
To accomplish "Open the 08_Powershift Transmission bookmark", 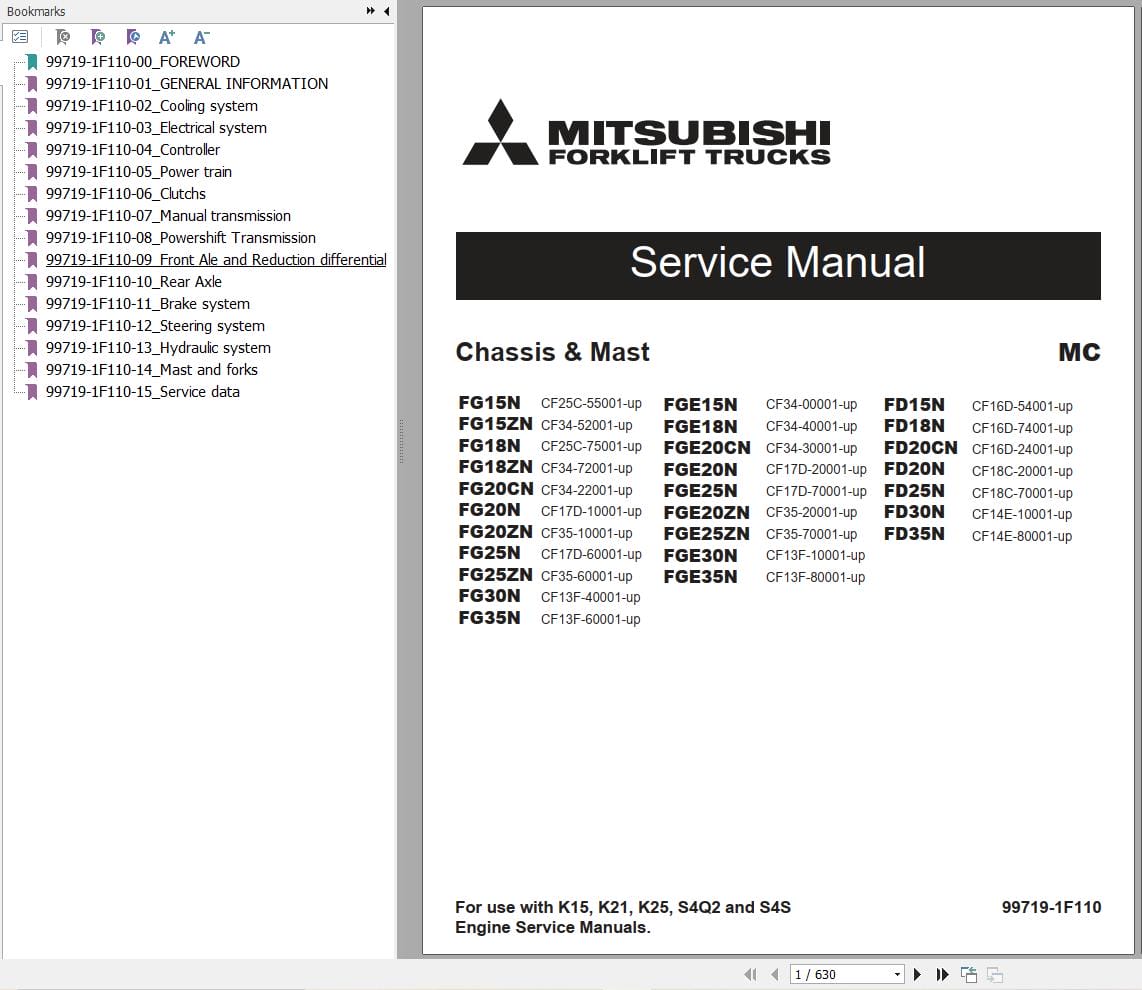I will pos(181,237).
